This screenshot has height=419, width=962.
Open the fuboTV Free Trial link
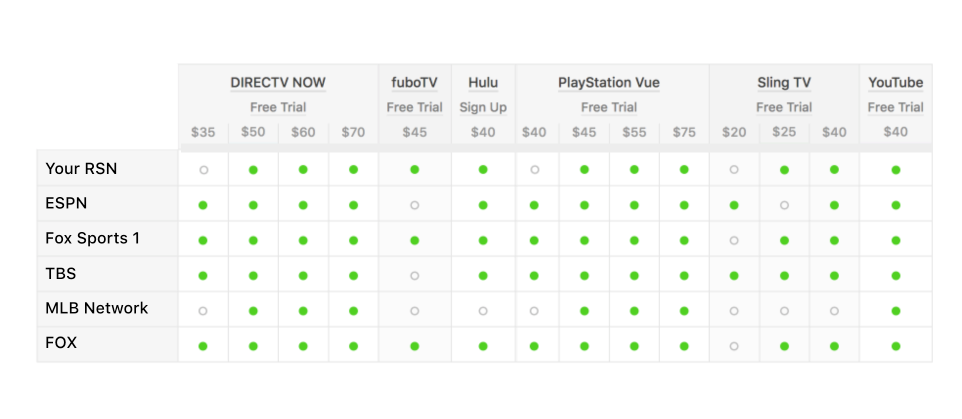tap(414, 107)
